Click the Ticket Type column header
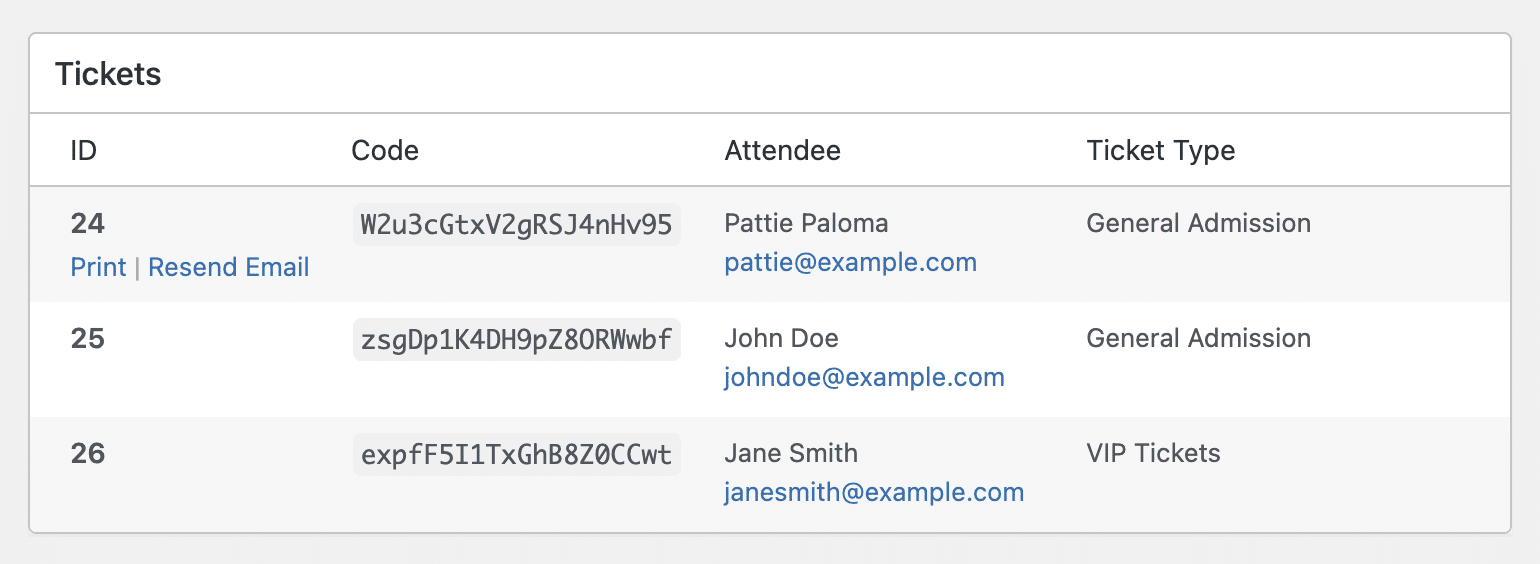1540x564 pixels. [1160, 150]
